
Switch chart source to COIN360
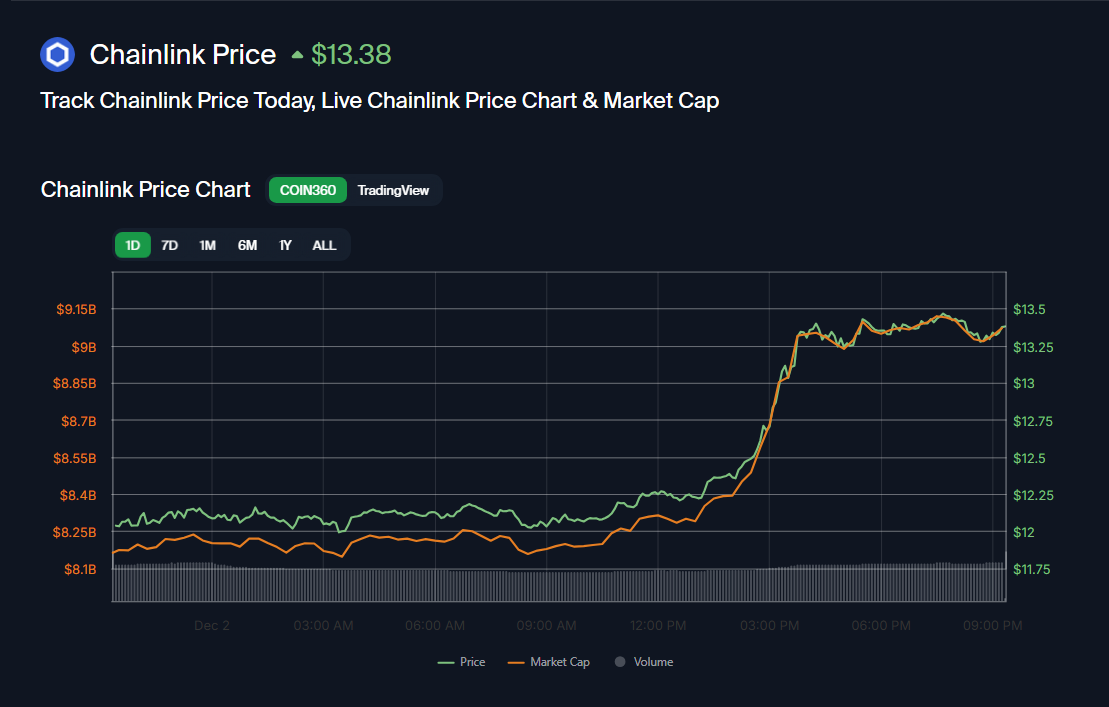[x=308, y=190]
